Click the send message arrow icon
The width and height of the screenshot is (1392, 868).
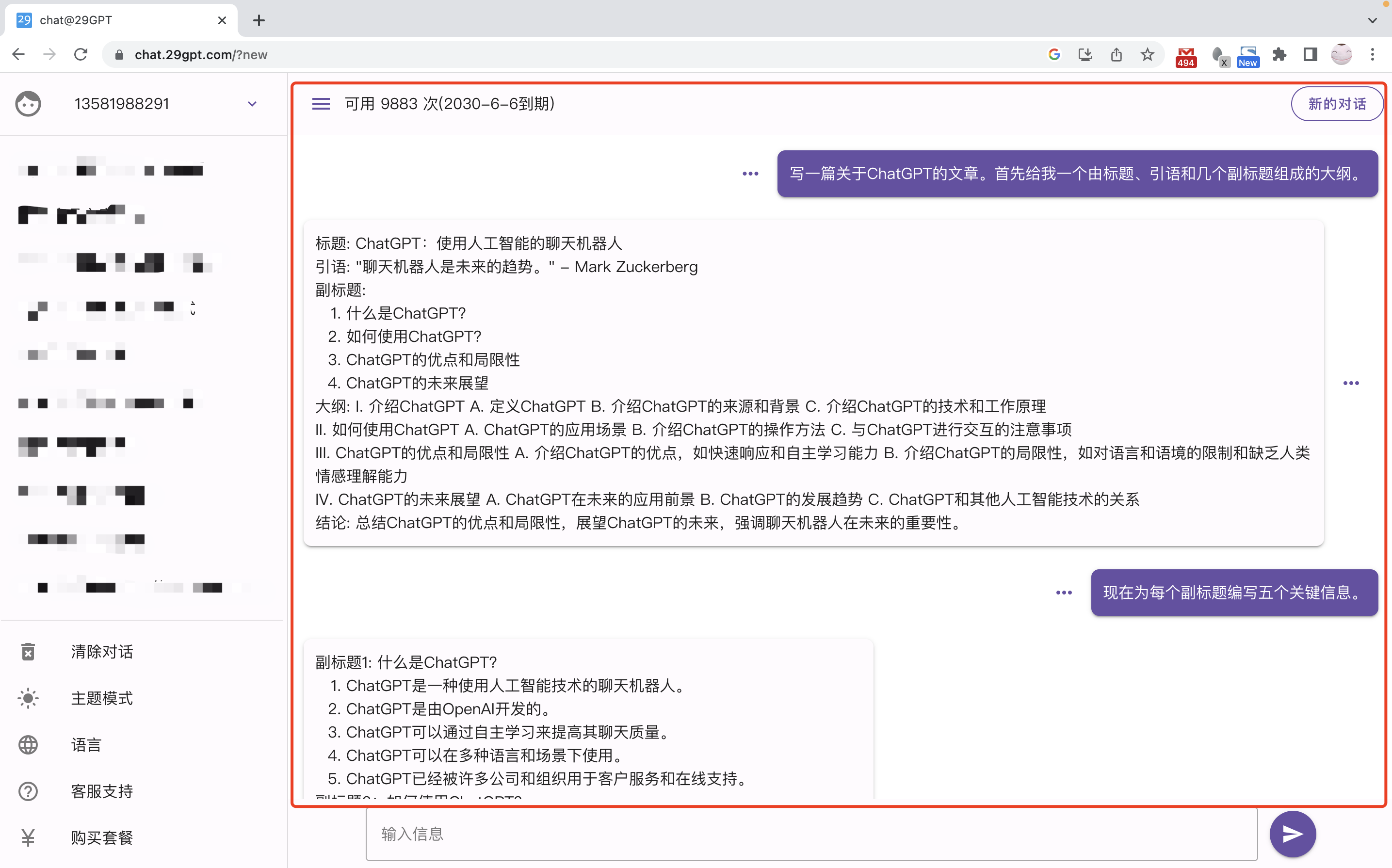point(1292,833)
